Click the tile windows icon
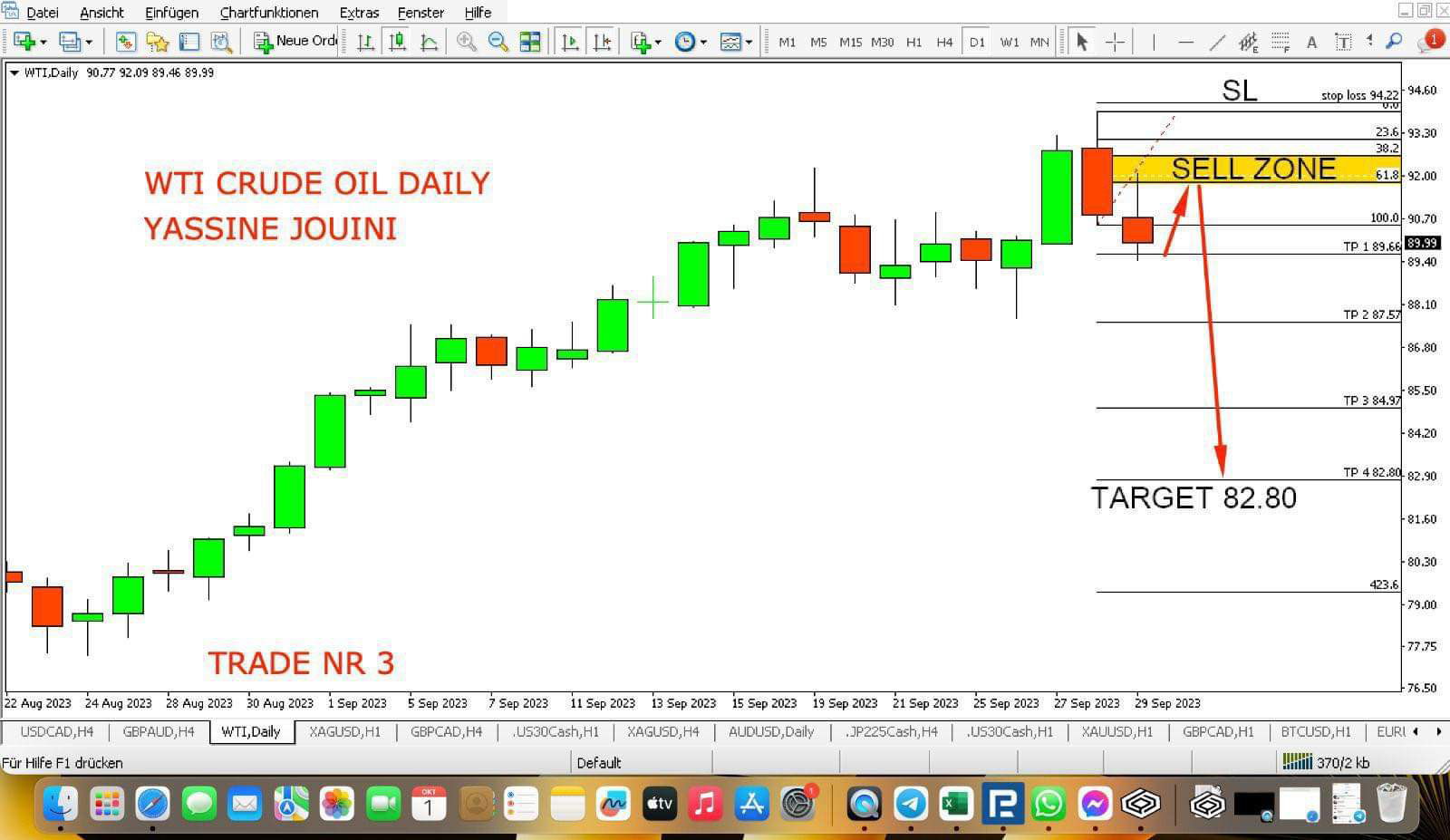Screen dimensions: 1450x840 (530, 42)
